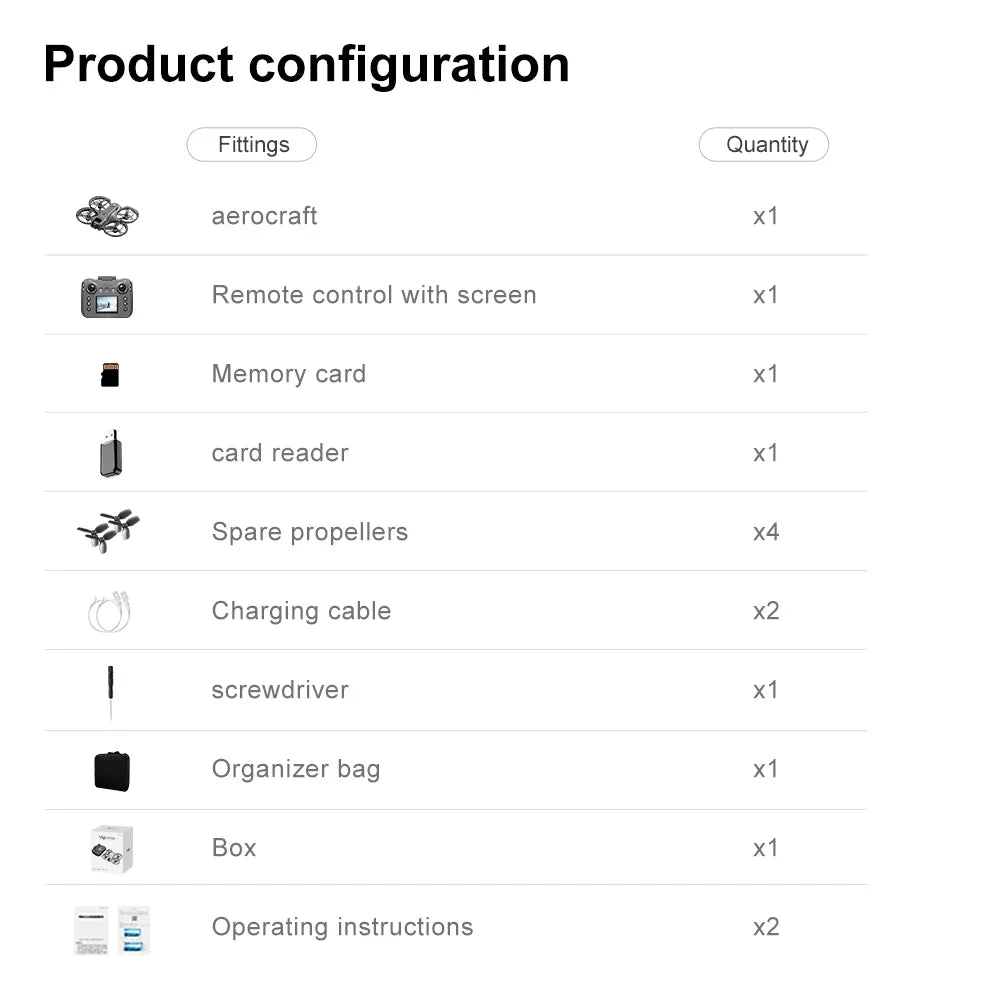Open the operating instructions thumbnail

(x=112, y=929)
